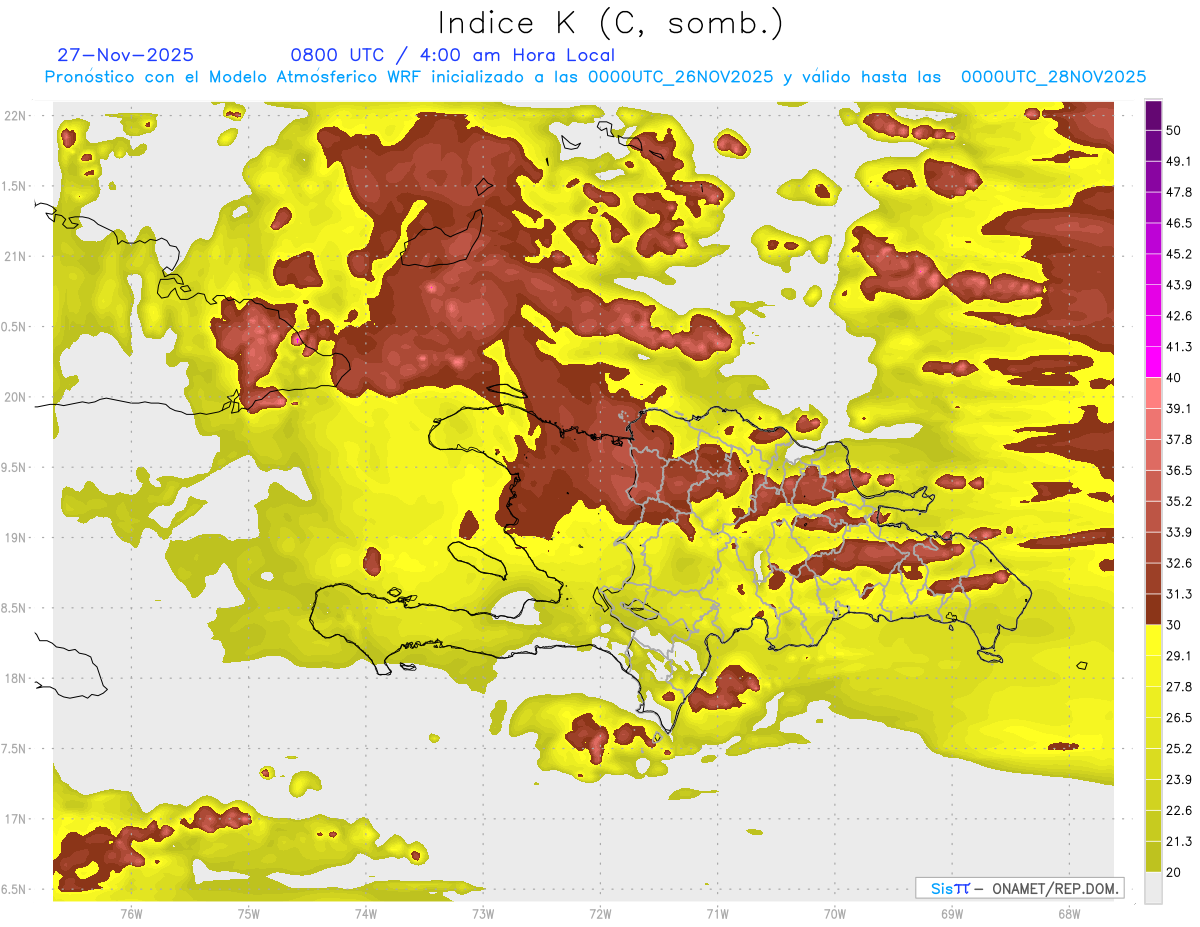
Task: Click the '49.1' colorbar value
Action: [1179, 161]
